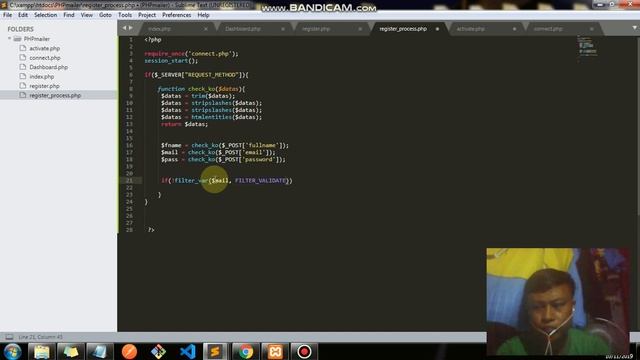Close the index.php tab
Image resolution: width=640 pixels, height=360 pixels.
coord(205,29)
